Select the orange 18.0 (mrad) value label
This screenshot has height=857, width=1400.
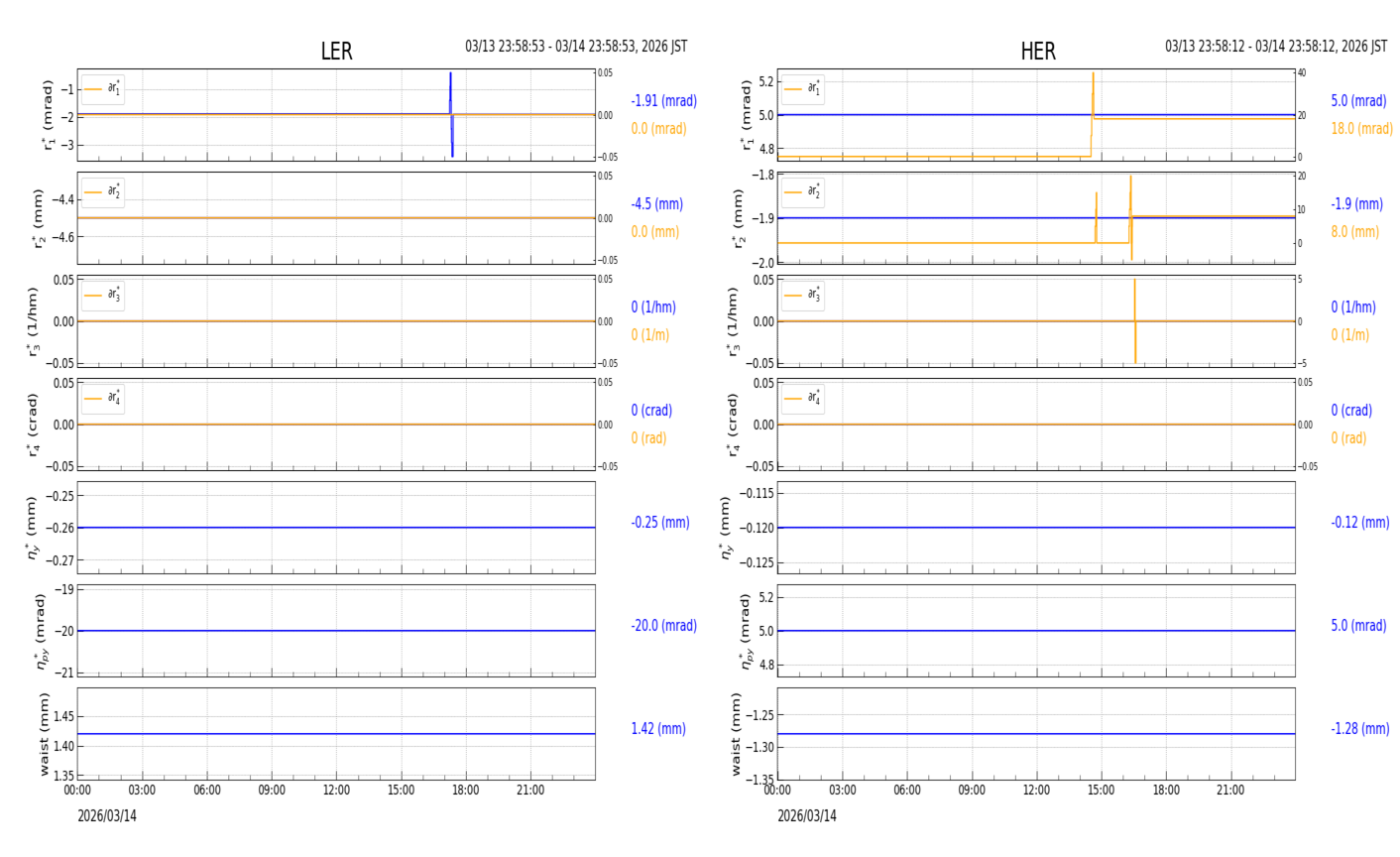click(1361, 129)
